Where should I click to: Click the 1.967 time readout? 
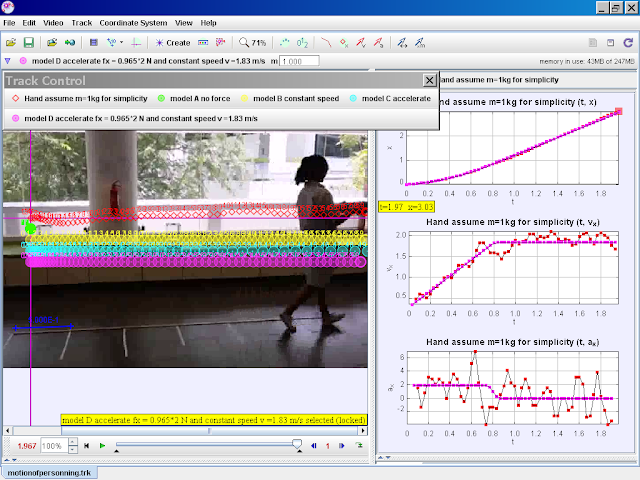pos(27,446)
